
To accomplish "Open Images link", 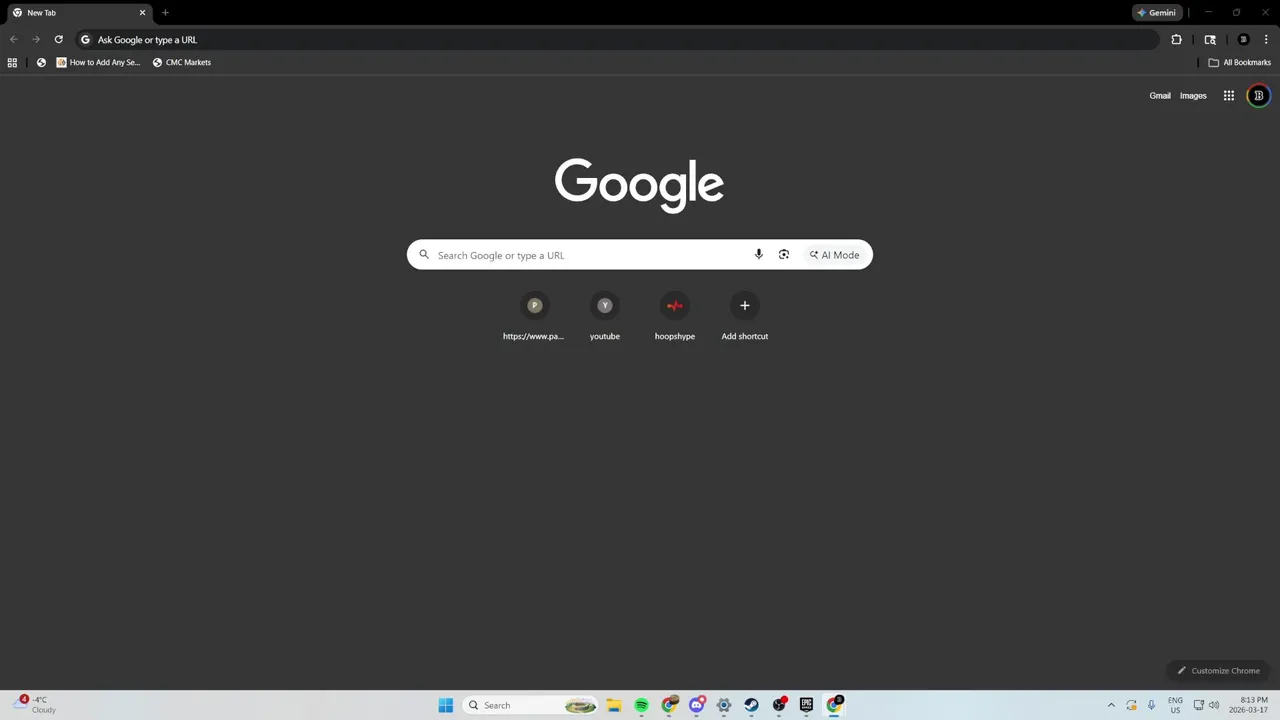I will pos(1193,96).
